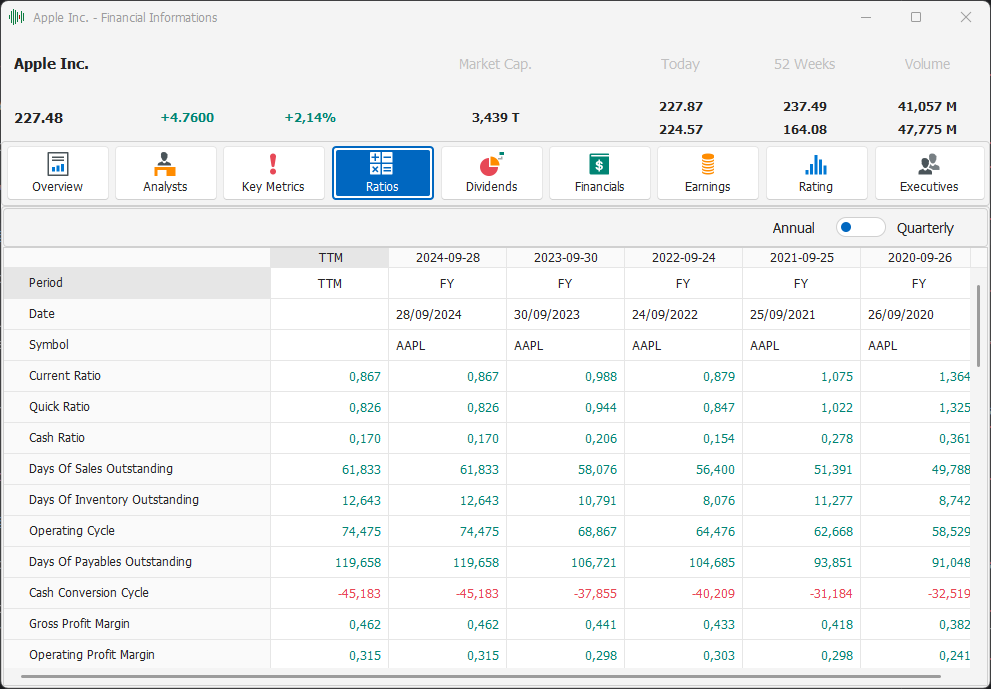The height and width of the screenshot is (689, 991).
Task: Click the Days Of Sales Outstanding label
Action: pyautogui.click(x=101, y=468)
